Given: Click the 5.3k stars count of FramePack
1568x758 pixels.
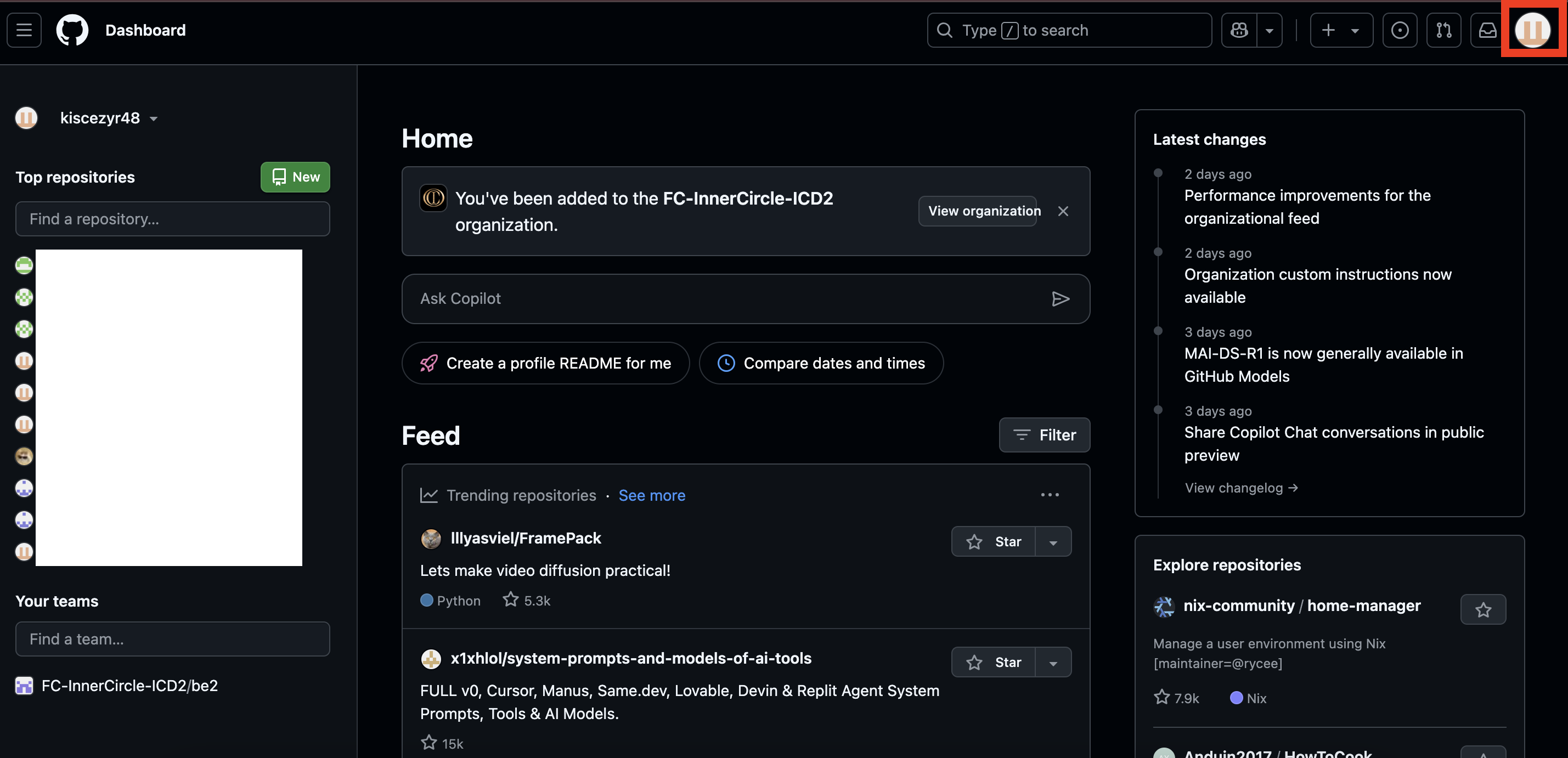Looking at the screenshot, I should point(527,601).
